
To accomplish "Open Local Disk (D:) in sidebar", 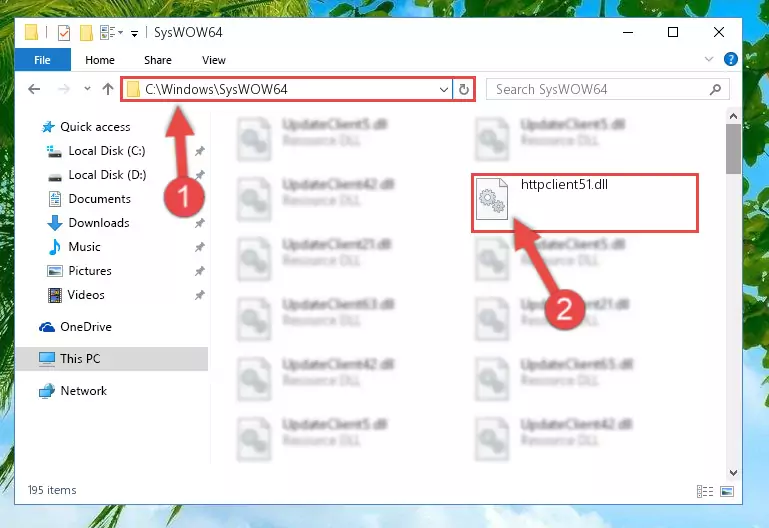I will 107,175.
